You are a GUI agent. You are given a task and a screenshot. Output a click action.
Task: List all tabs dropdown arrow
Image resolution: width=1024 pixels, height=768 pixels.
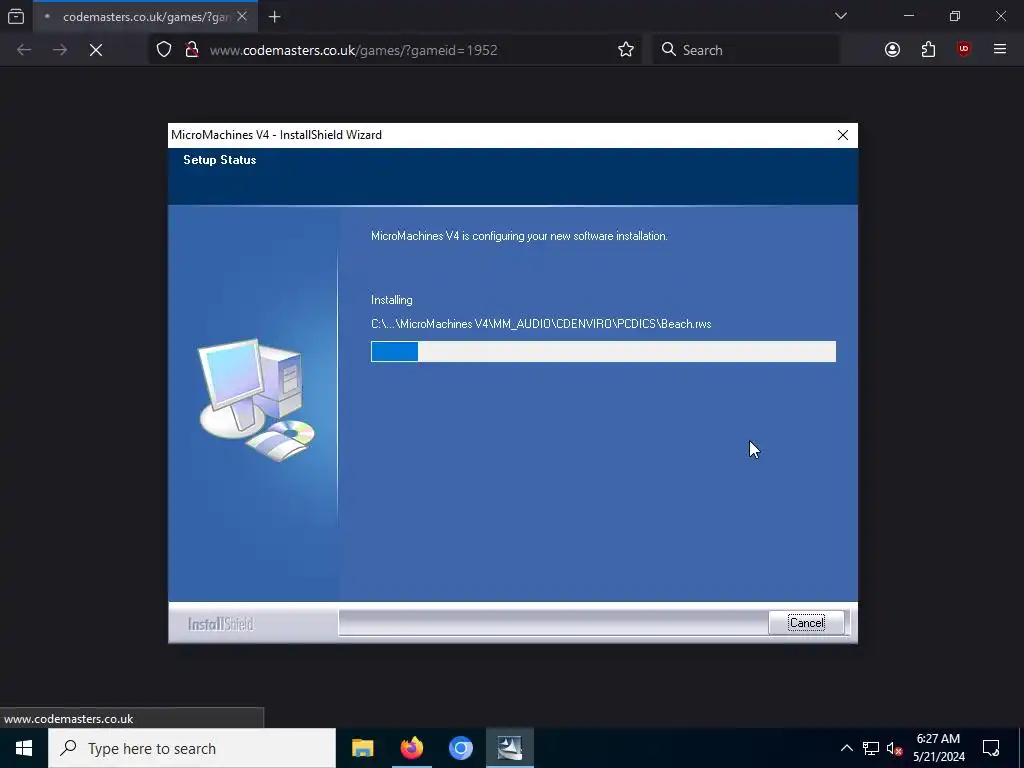tap(841, 16)
